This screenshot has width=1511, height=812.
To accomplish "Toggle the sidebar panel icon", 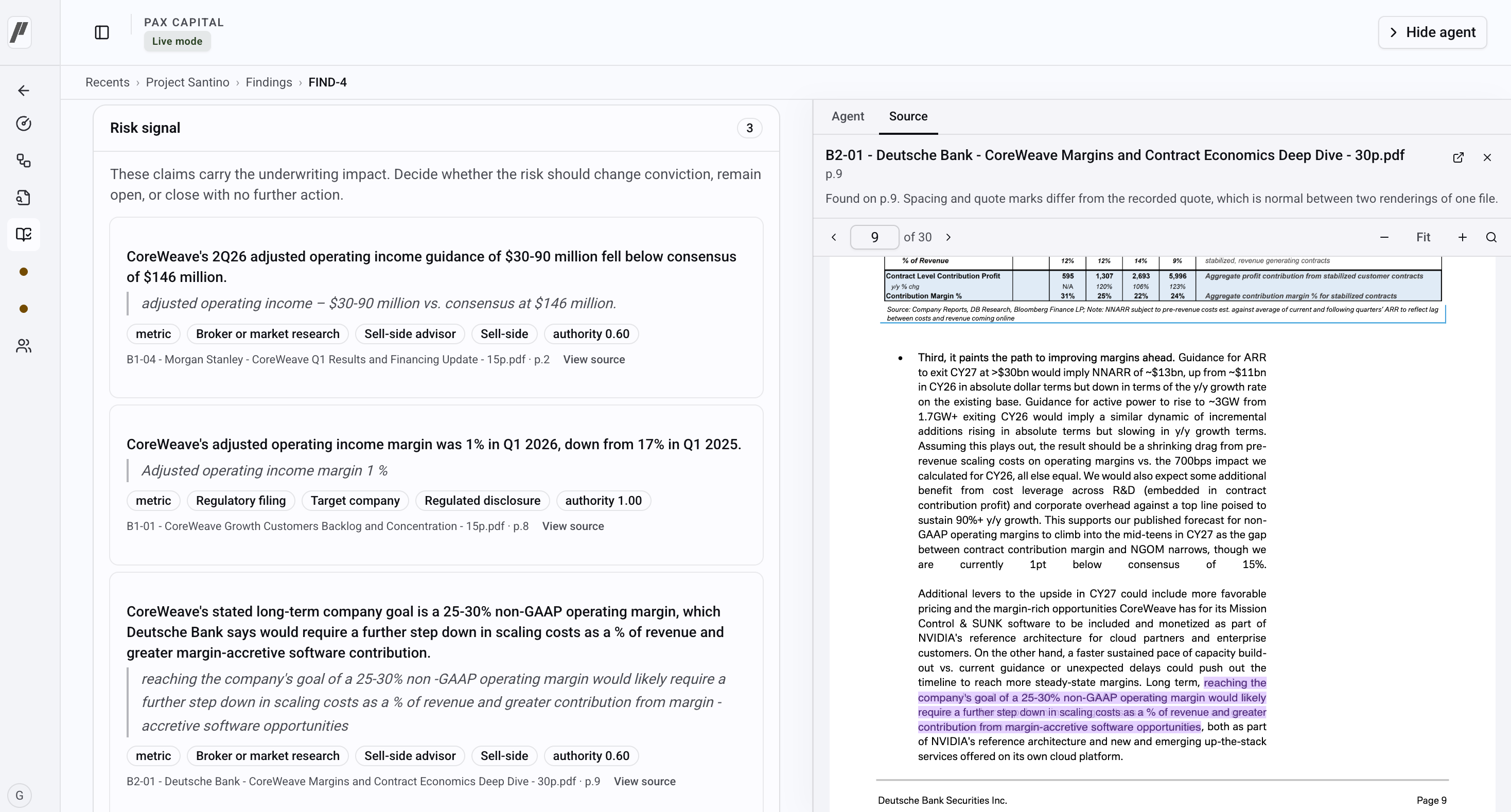I will [102, 32].
